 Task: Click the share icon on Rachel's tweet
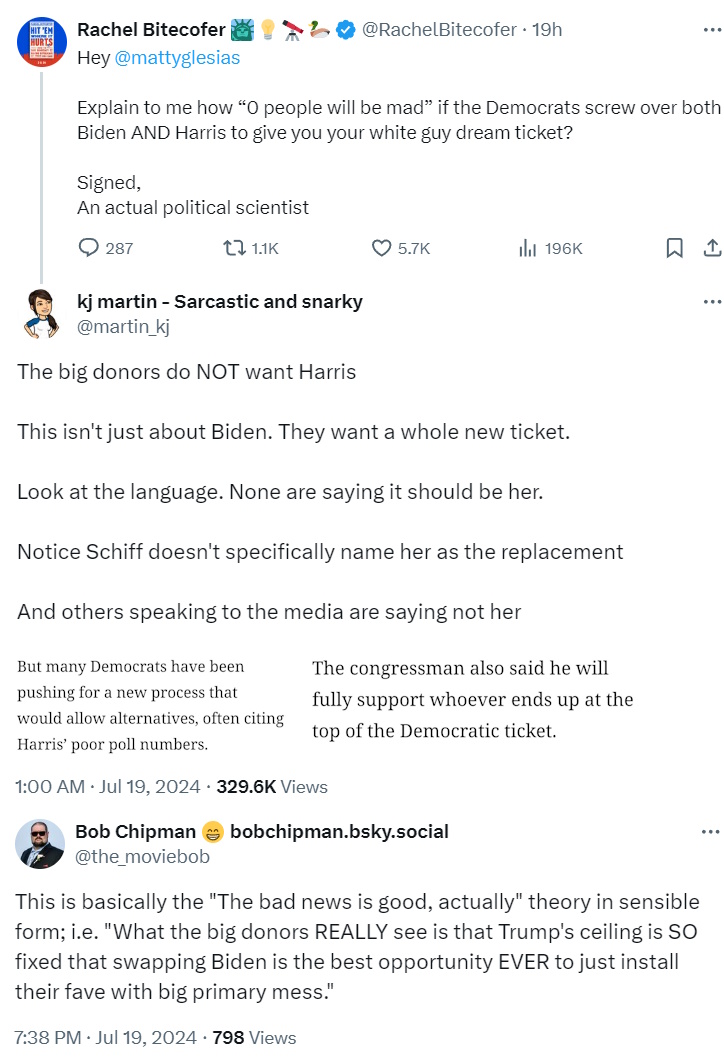point(712,248)
